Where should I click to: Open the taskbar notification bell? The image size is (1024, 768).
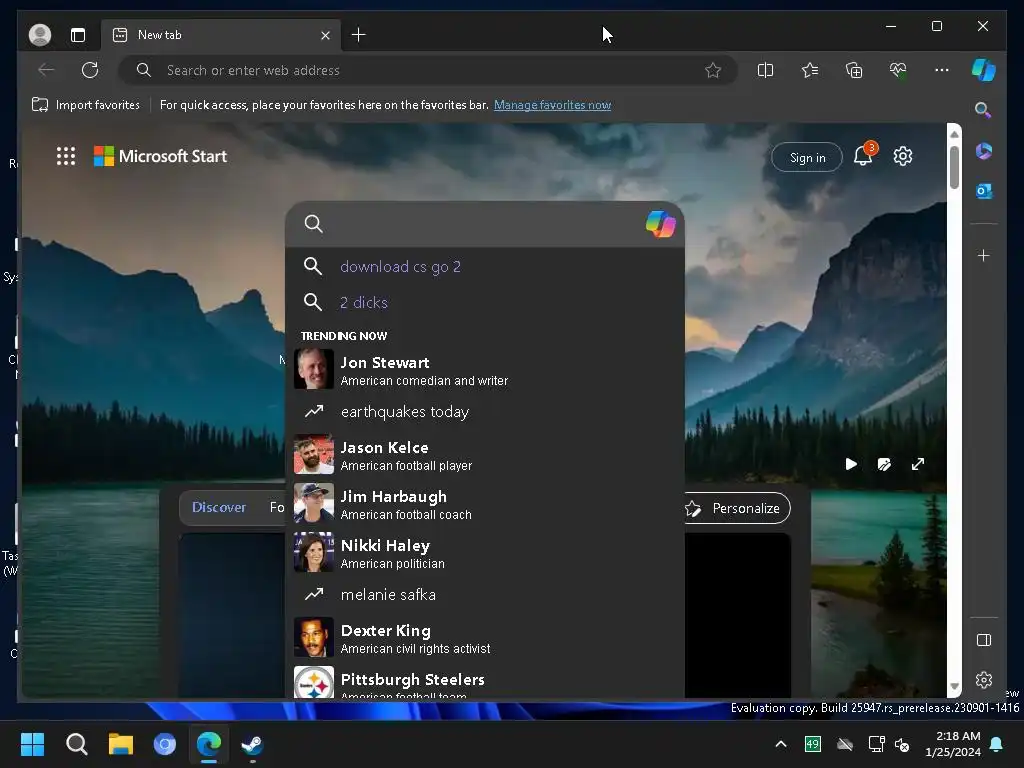[997, 744]
